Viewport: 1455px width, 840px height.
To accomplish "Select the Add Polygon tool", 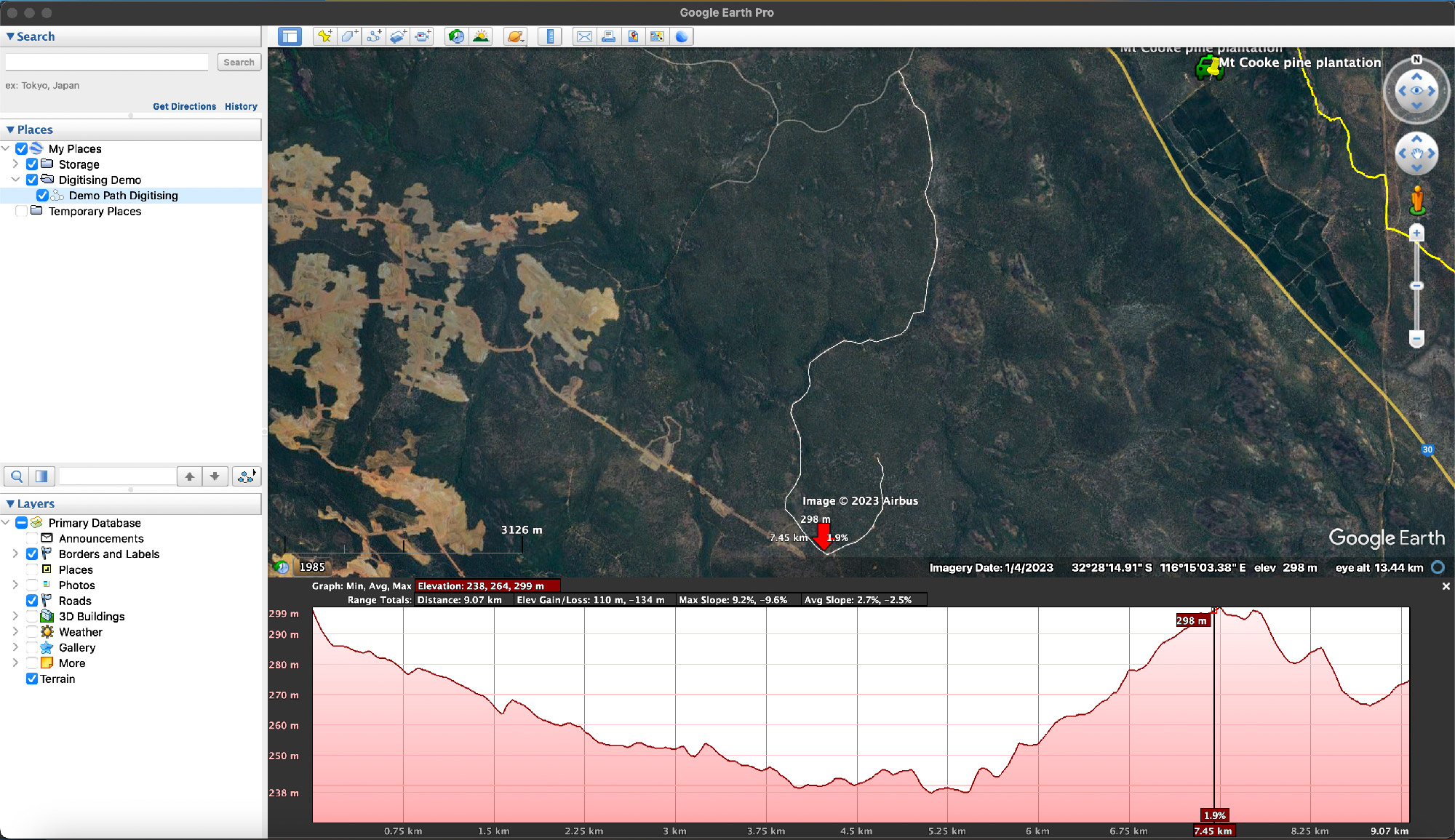I will click(x=349, y=36).
